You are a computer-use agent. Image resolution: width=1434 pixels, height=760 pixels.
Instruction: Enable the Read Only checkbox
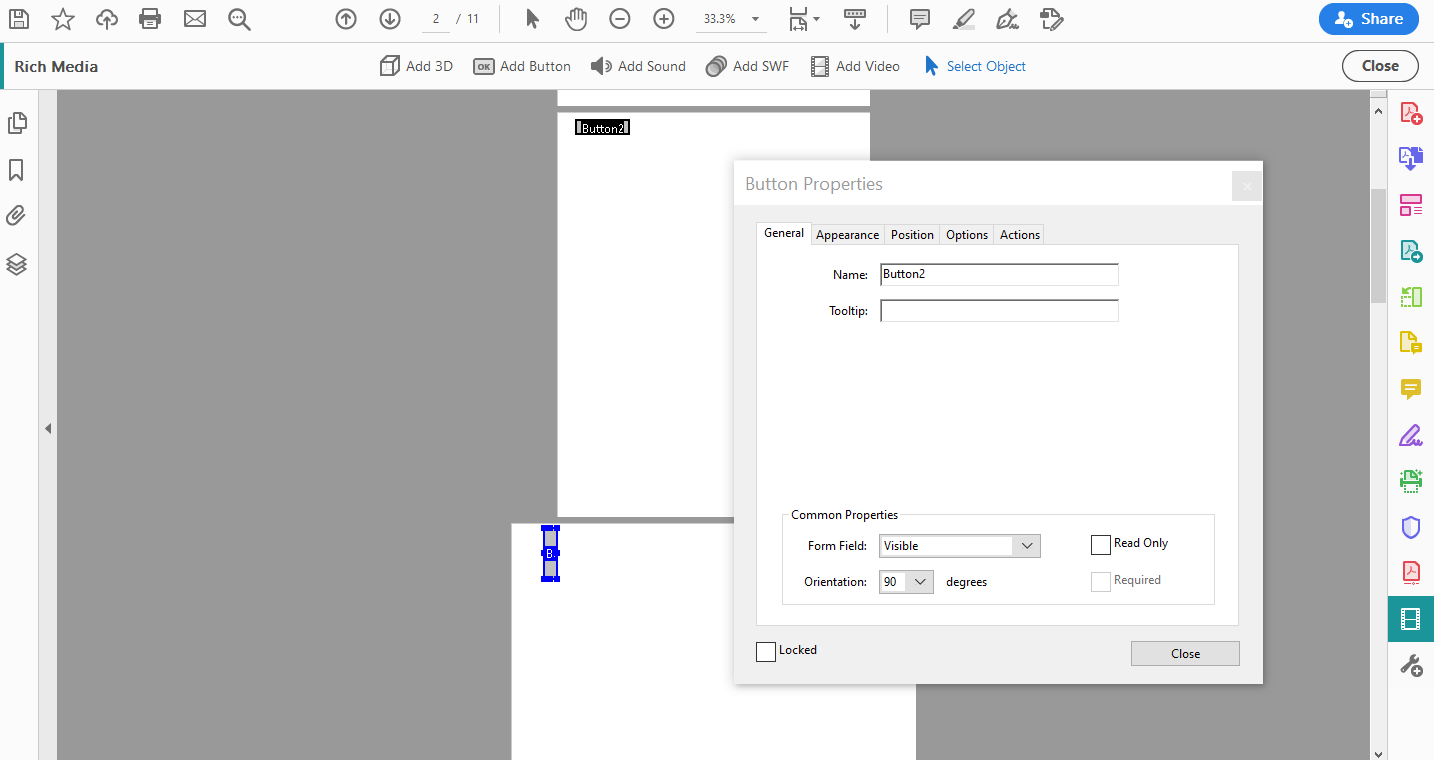1101,544
